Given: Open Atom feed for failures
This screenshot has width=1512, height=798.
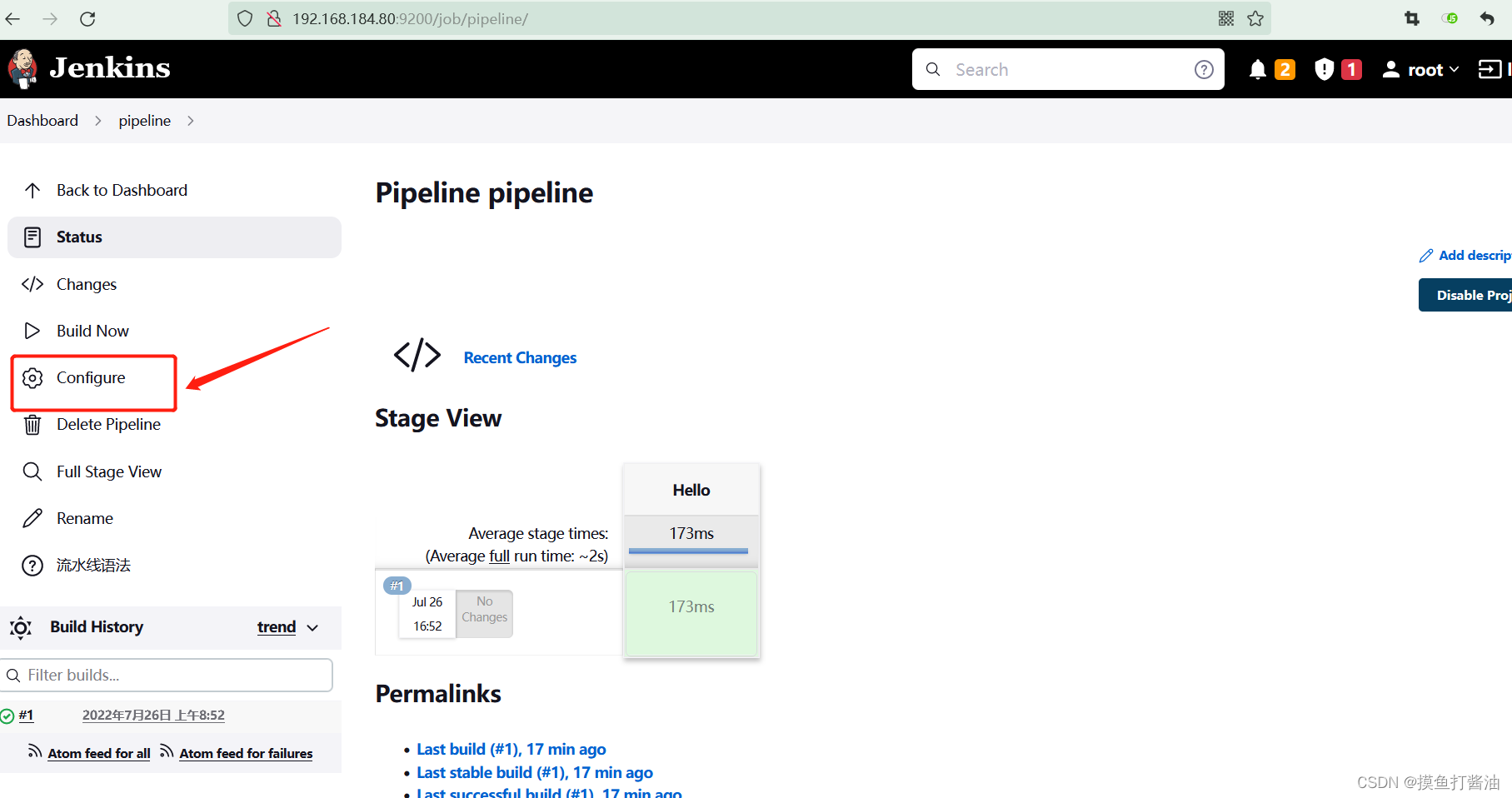Looking at the screenshot, I should (x=246, y=754).
